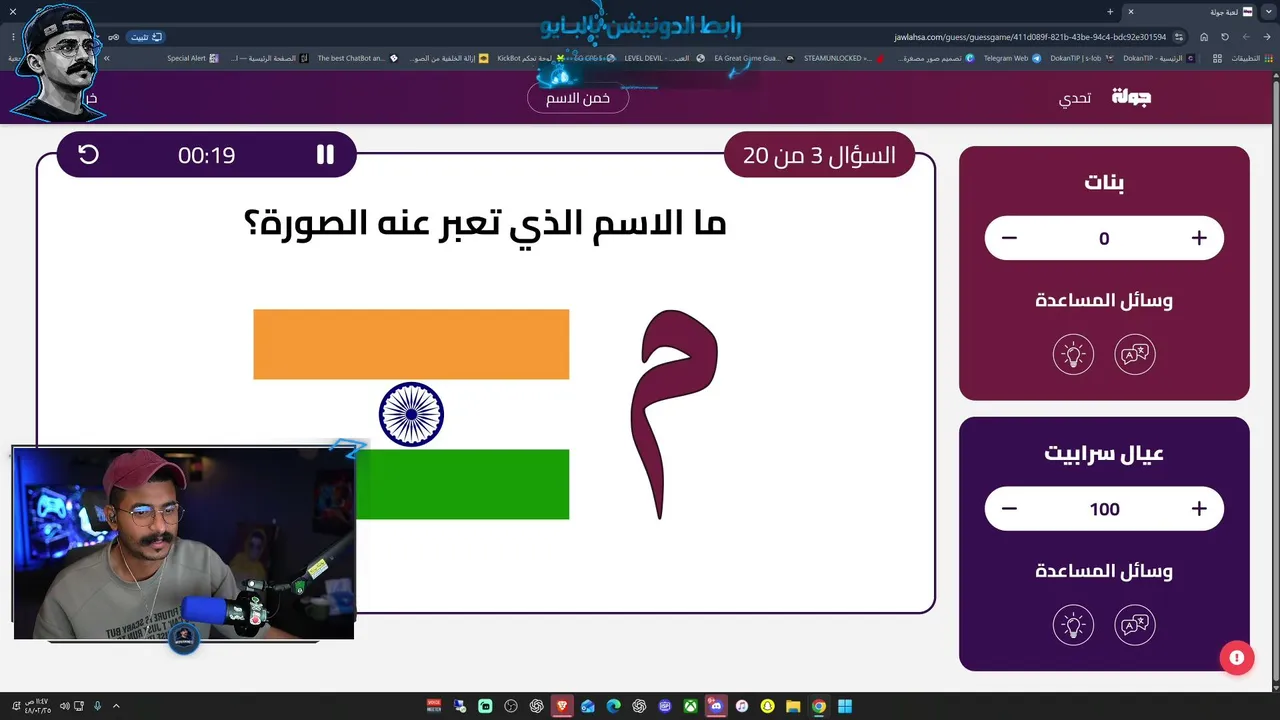Screen dimensions: 1280x720
Task: Switch to the لعبة جولة tab
Action: point(1192,12)
